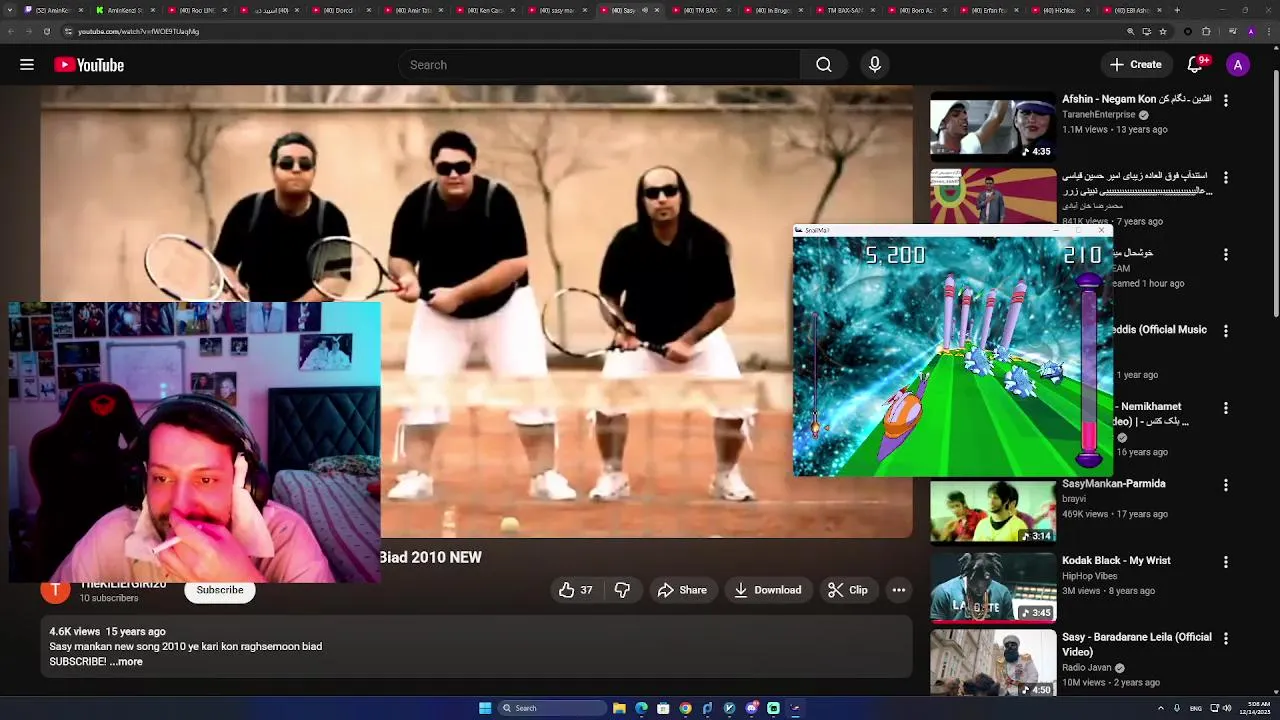Click the YouTube search input field
Screen dimensions: 1280x720
coord(600,65)
